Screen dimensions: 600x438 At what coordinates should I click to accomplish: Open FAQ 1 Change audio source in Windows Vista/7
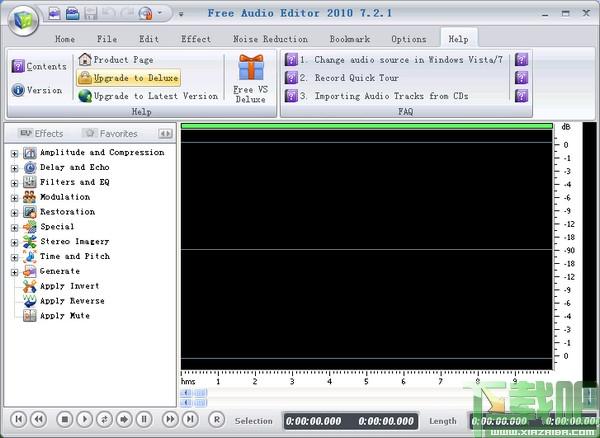click(x=394, y=60)
